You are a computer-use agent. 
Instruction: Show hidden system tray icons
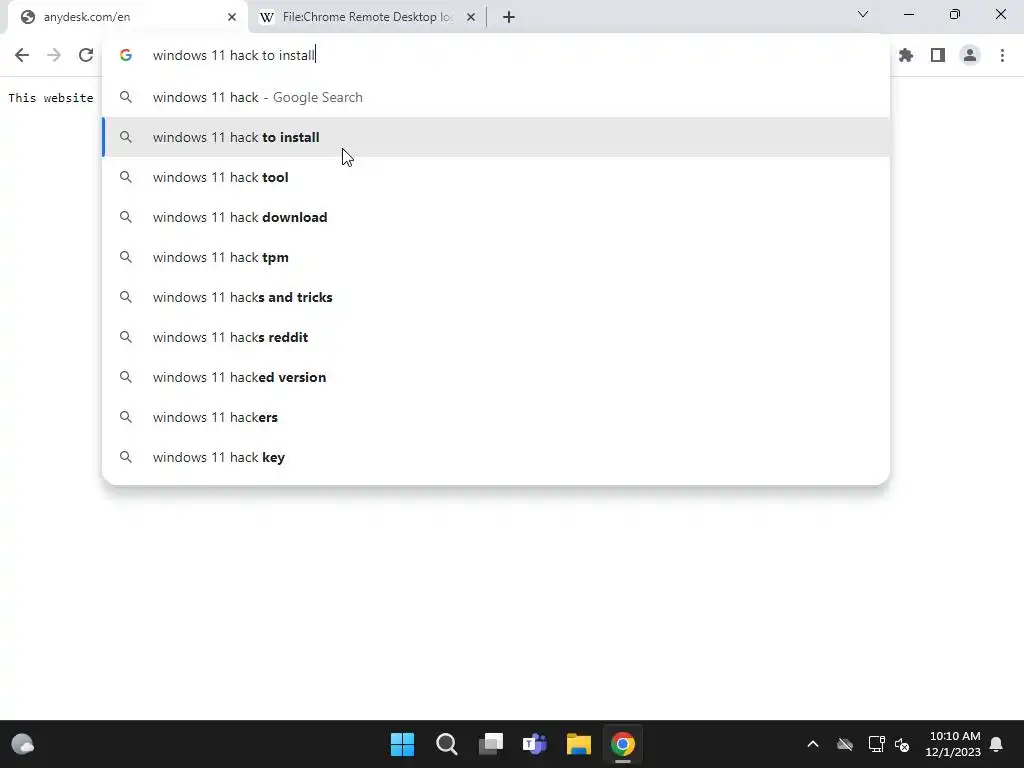(x=812, y=744)
